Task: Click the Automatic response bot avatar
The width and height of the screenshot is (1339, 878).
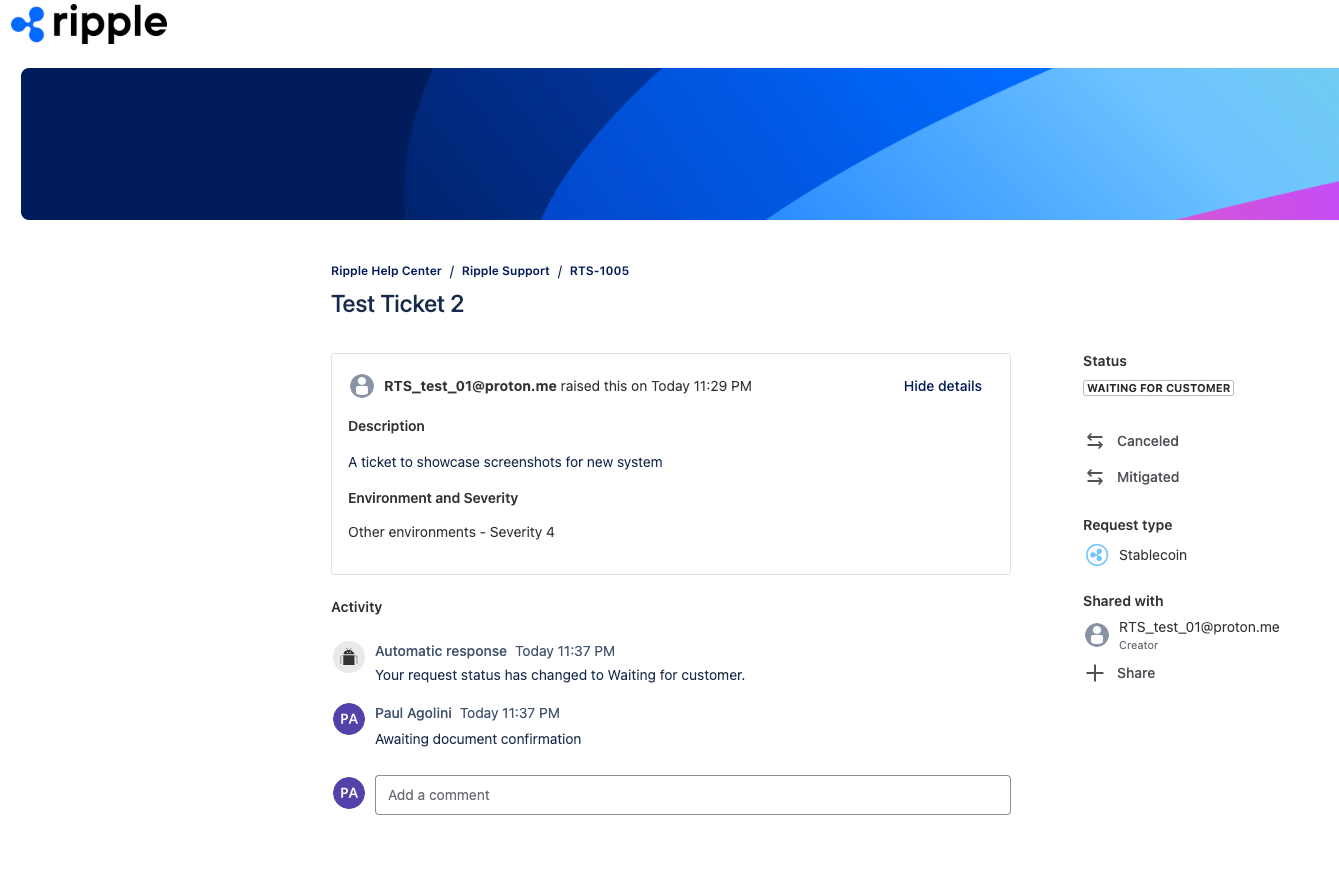Action: tap(348, 657)
